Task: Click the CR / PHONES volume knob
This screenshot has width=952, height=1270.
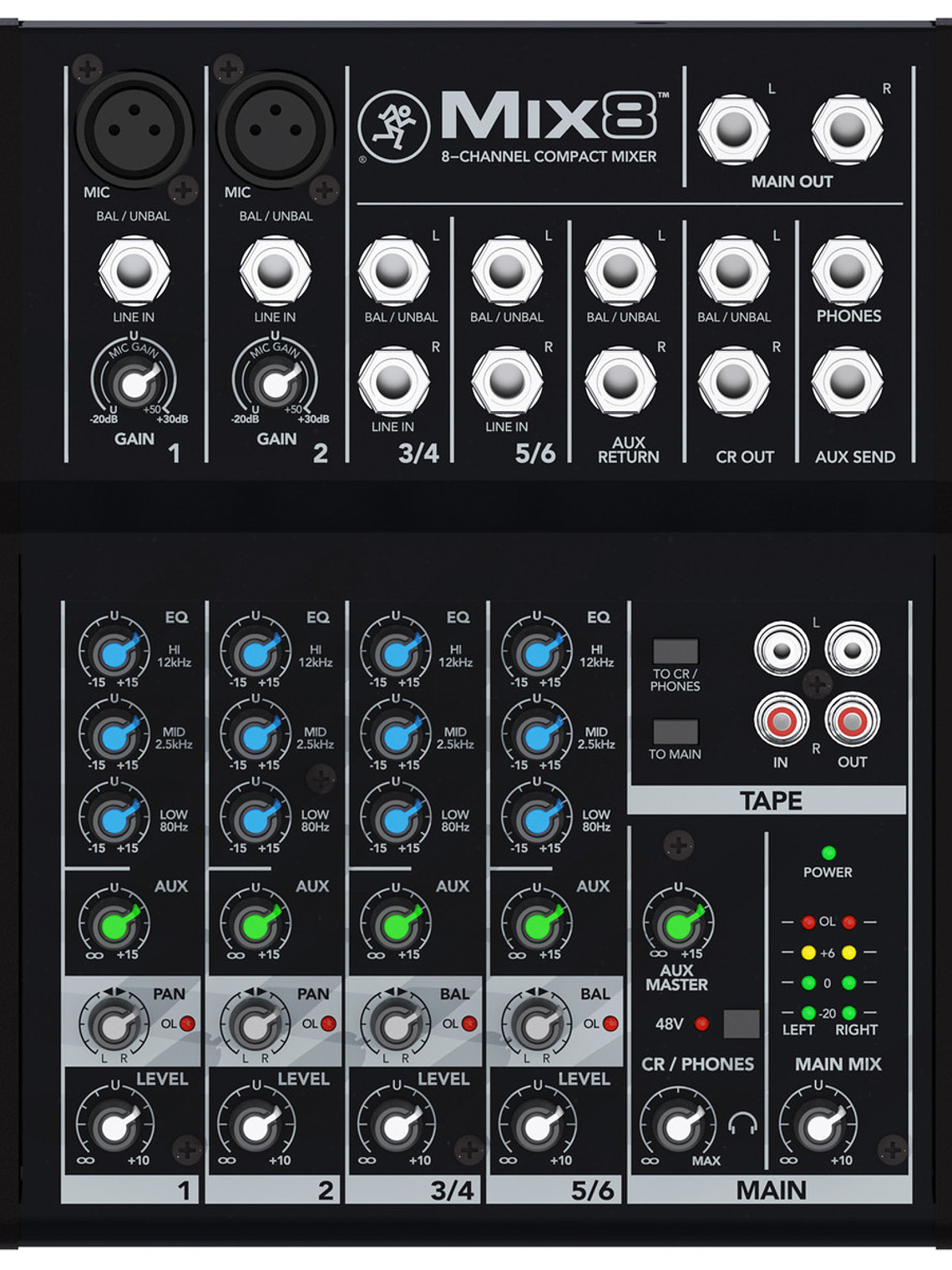Action: click(678, 1126)
